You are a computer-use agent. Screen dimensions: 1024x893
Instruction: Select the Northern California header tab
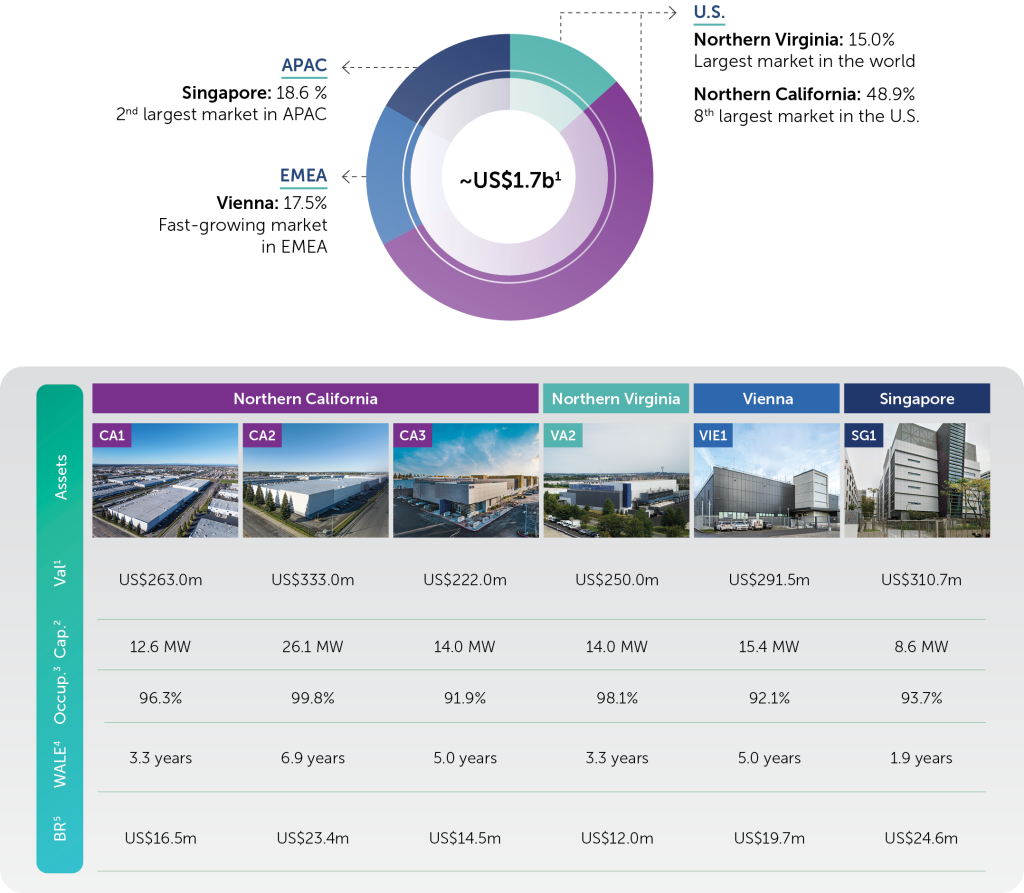(315, 398)
